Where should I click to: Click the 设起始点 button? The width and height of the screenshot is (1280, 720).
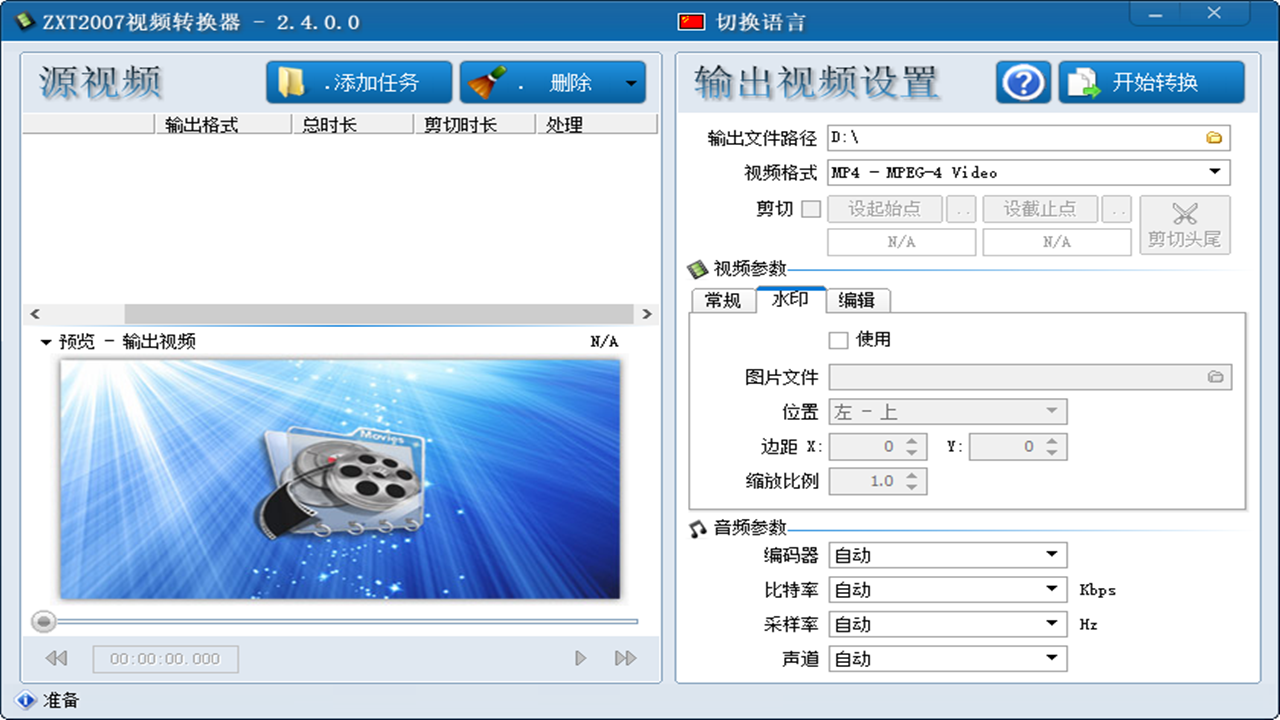[x=884, y=209]
